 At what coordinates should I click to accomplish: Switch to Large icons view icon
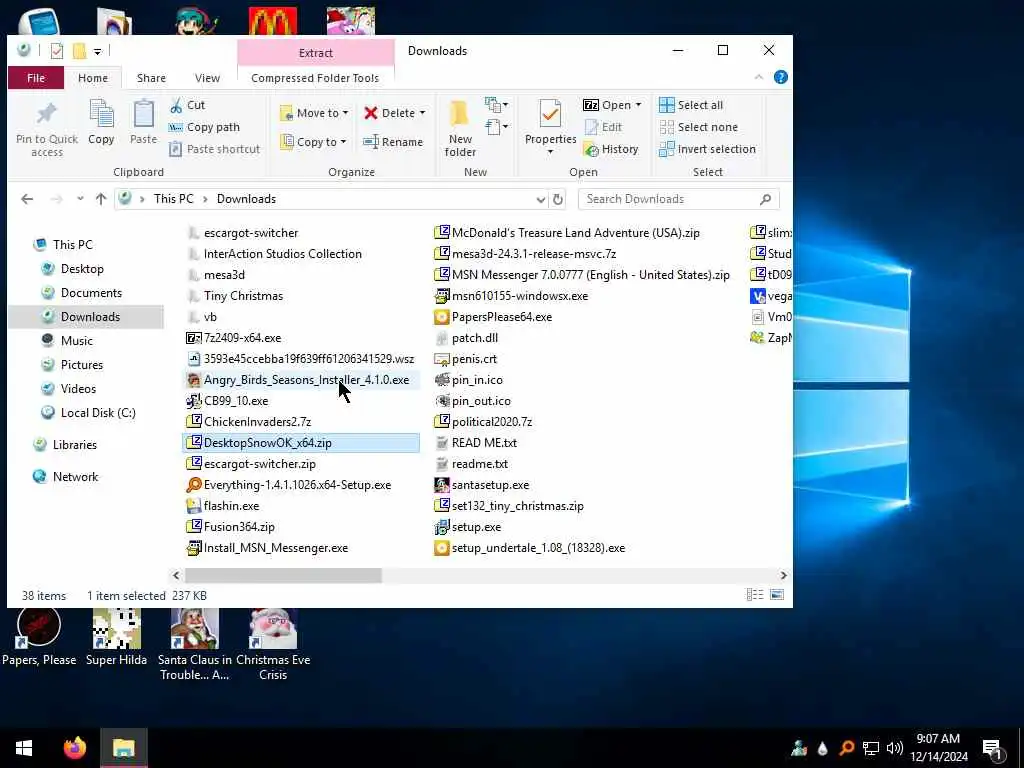[x=776, y=595]
